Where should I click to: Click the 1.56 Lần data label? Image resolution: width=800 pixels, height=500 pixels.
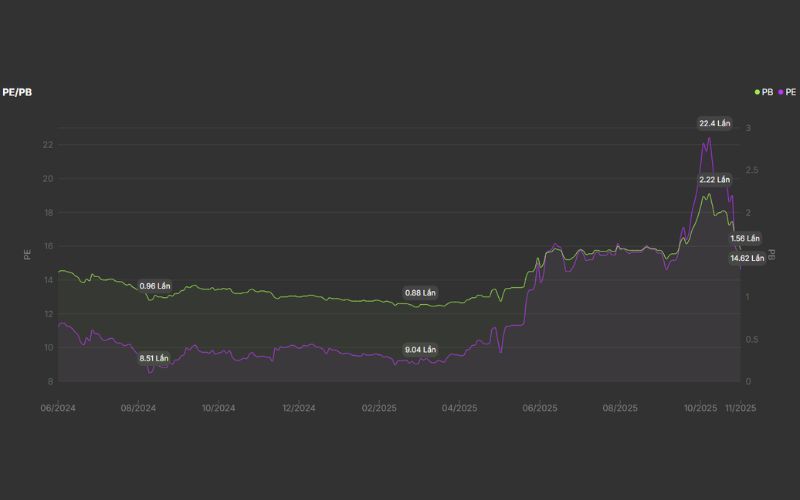click(x=745, y=238)
